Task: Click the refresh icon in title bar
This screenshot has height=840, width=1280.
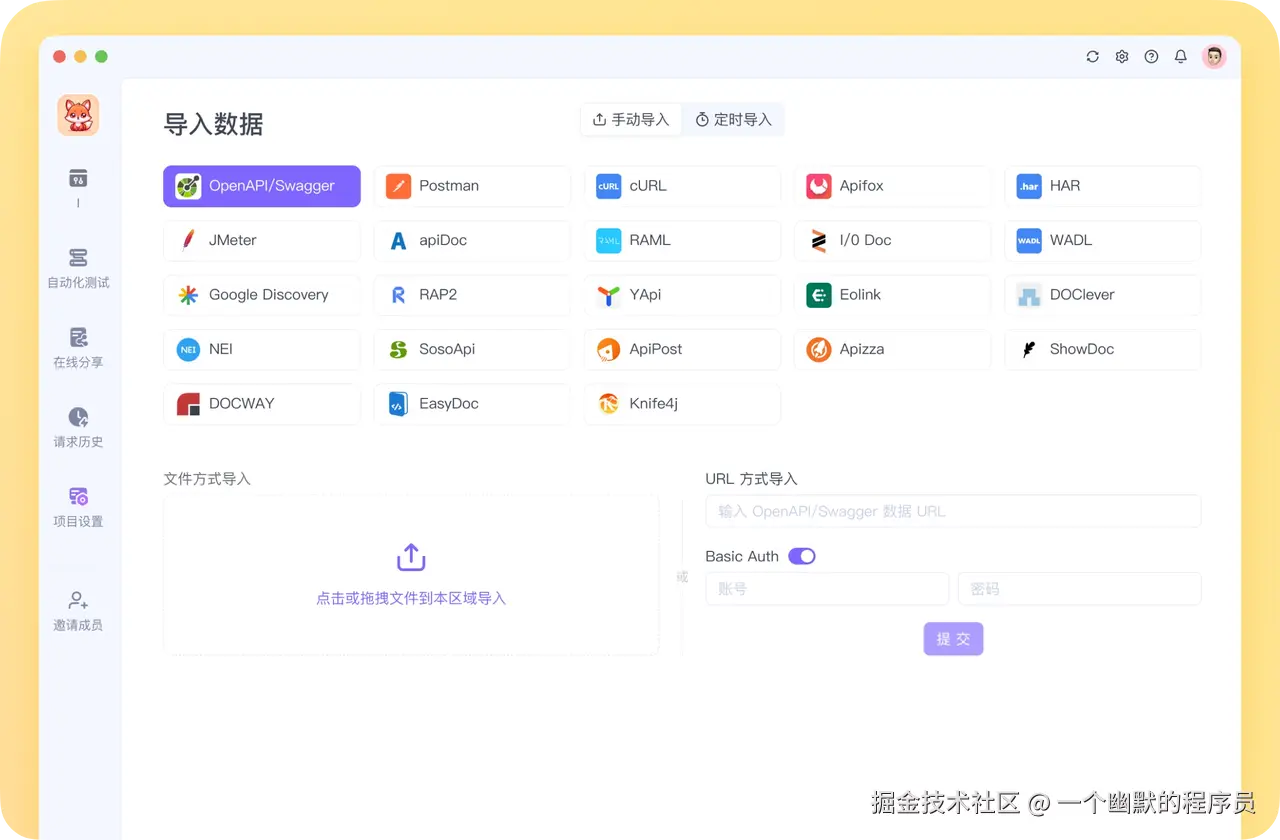Action: pyautogui.click(x=1093, y=57)
